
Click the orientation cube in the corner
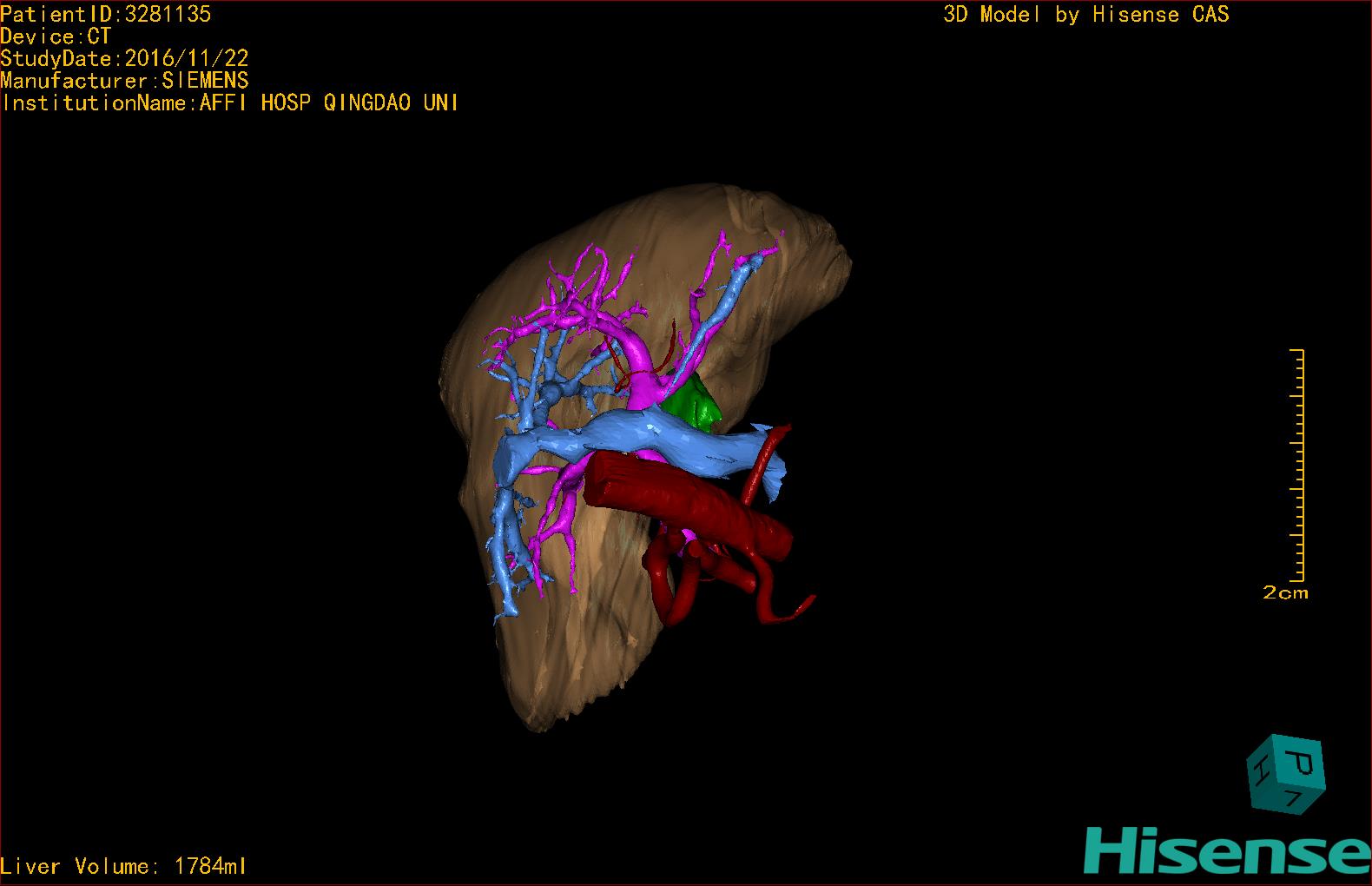1286,775
